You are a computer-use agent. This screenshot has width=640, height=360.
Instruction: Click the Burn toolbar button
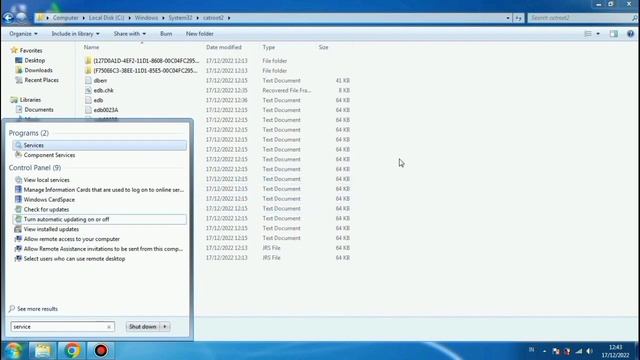tap(166, 34)
